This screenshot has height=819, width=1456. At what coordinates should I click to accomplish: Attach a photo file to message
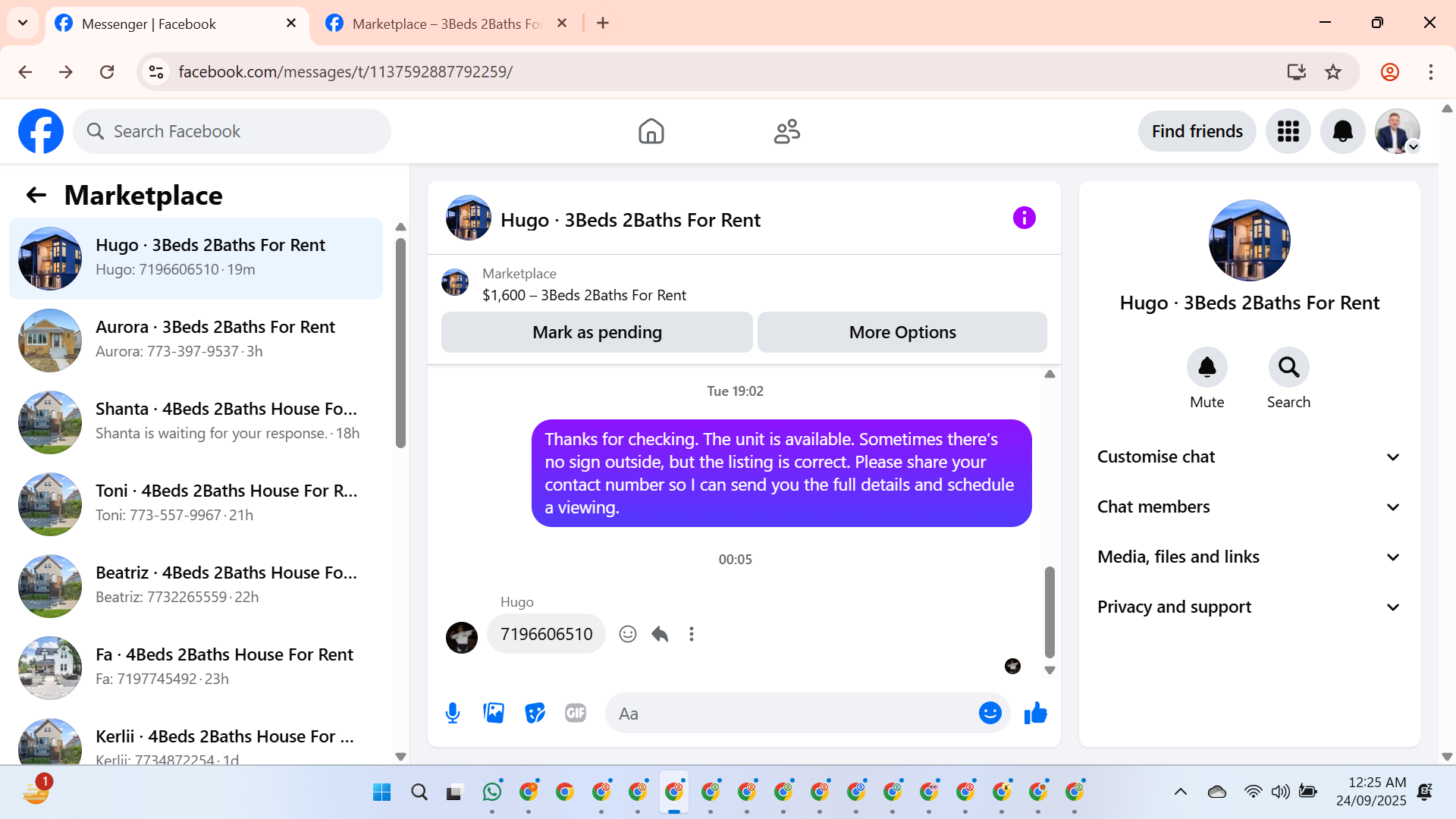tap(494, 713)
